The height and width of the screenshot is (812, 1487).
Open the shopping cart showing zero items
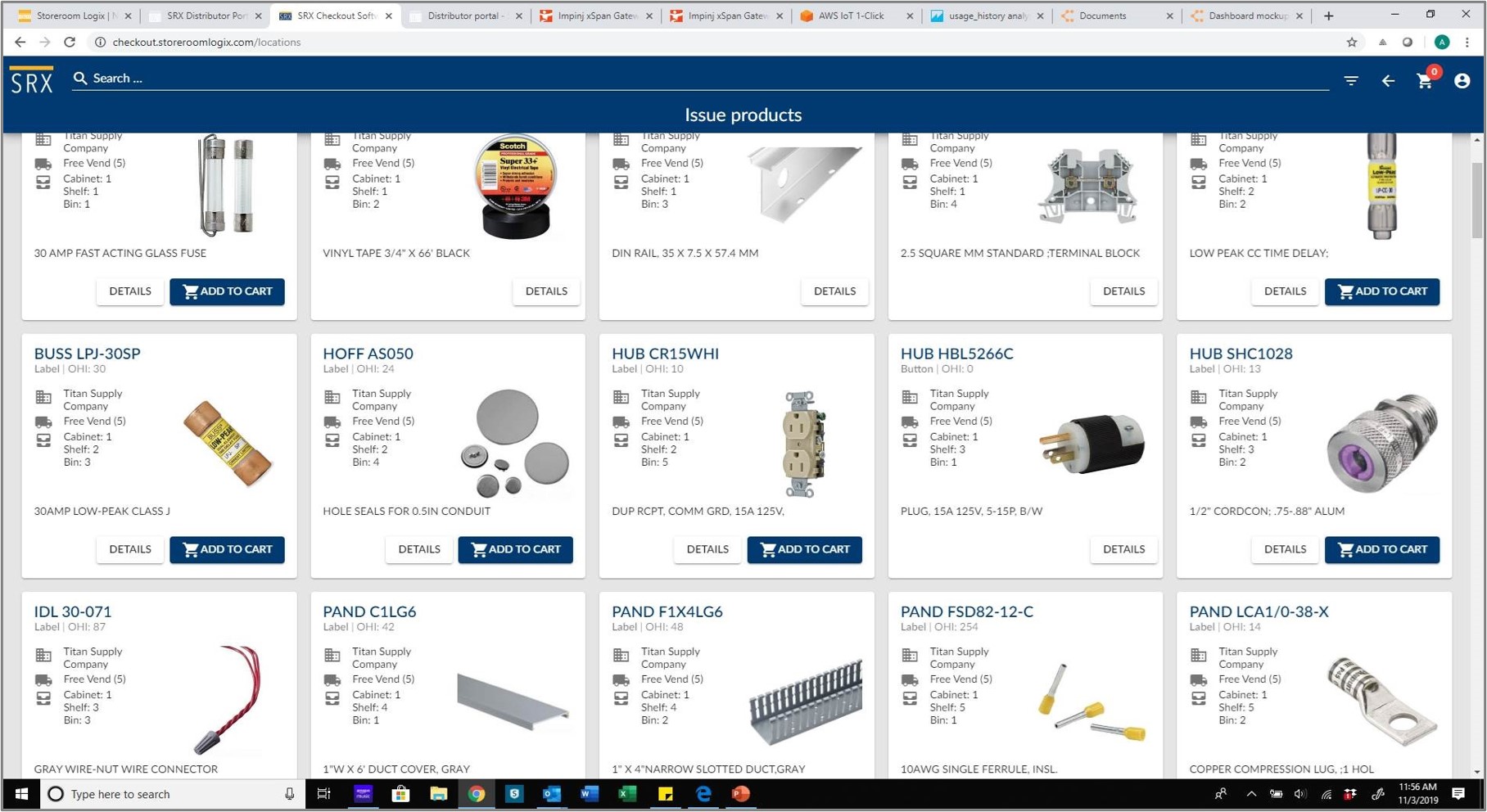click(1425, 81)
